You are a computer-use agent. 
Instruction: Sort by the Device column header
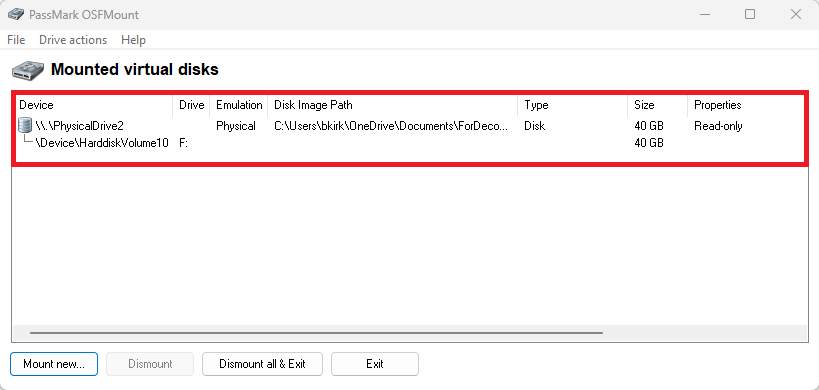coord(94,105)
